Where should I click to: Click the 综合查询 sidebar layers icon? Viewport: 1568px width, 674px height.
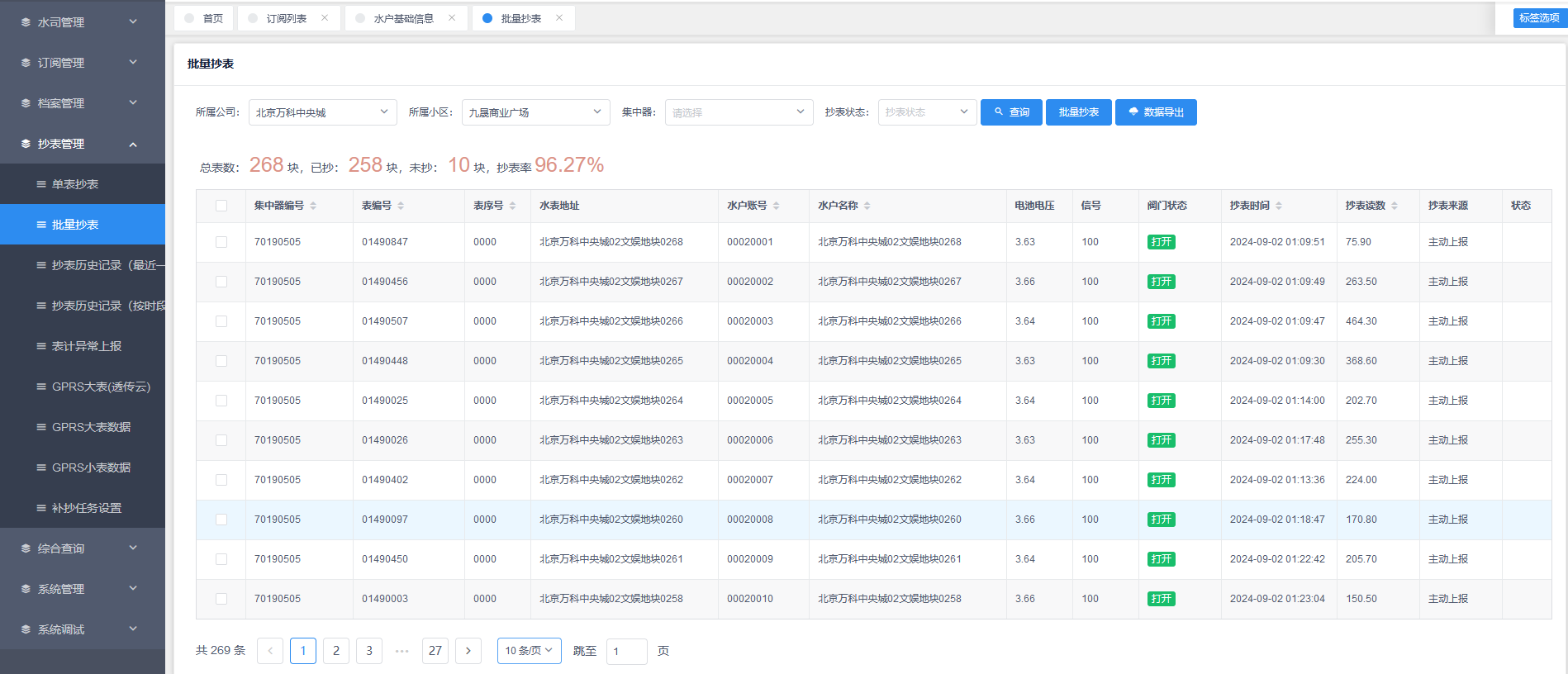point(26,548)
